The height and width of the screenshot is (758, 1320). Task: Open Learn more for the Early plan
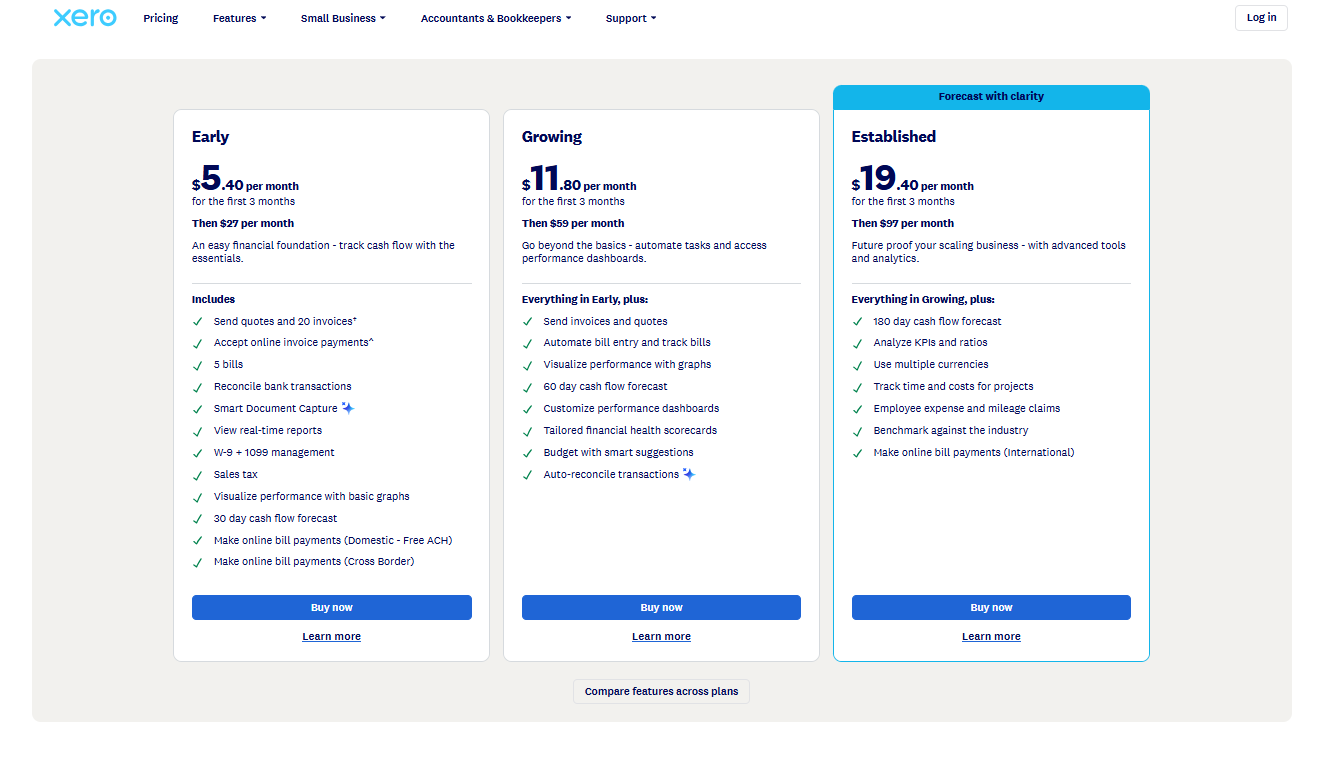332,636
